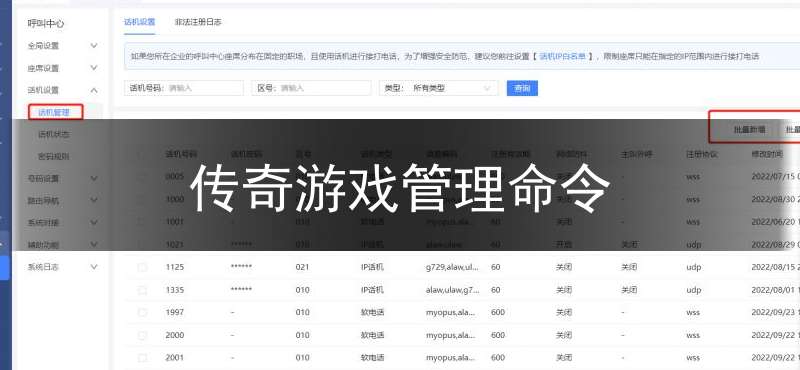Click wss protocol in row 1997
The height and width of the screenshot is (370, 800).
[x=693, y=312]
